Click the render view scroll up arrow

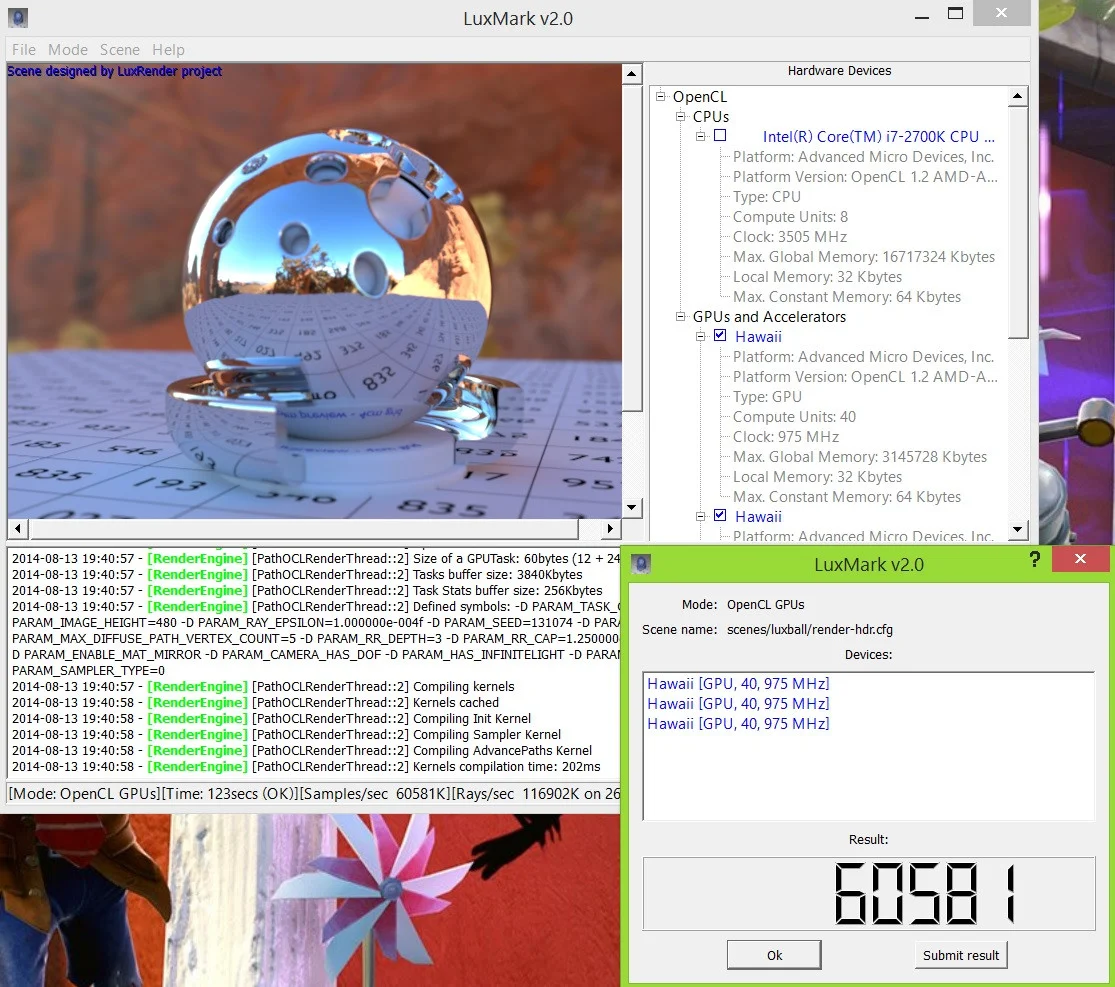pyautogui.click(x=631, y=74)
